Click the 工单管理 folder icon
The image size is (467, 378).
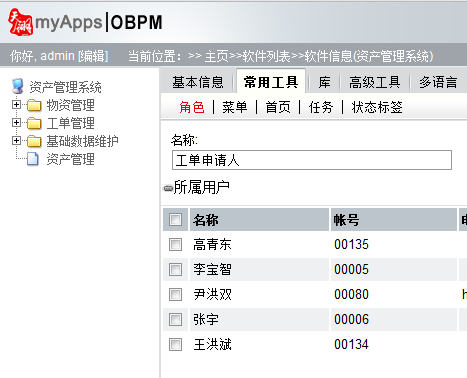pos(34,123)
